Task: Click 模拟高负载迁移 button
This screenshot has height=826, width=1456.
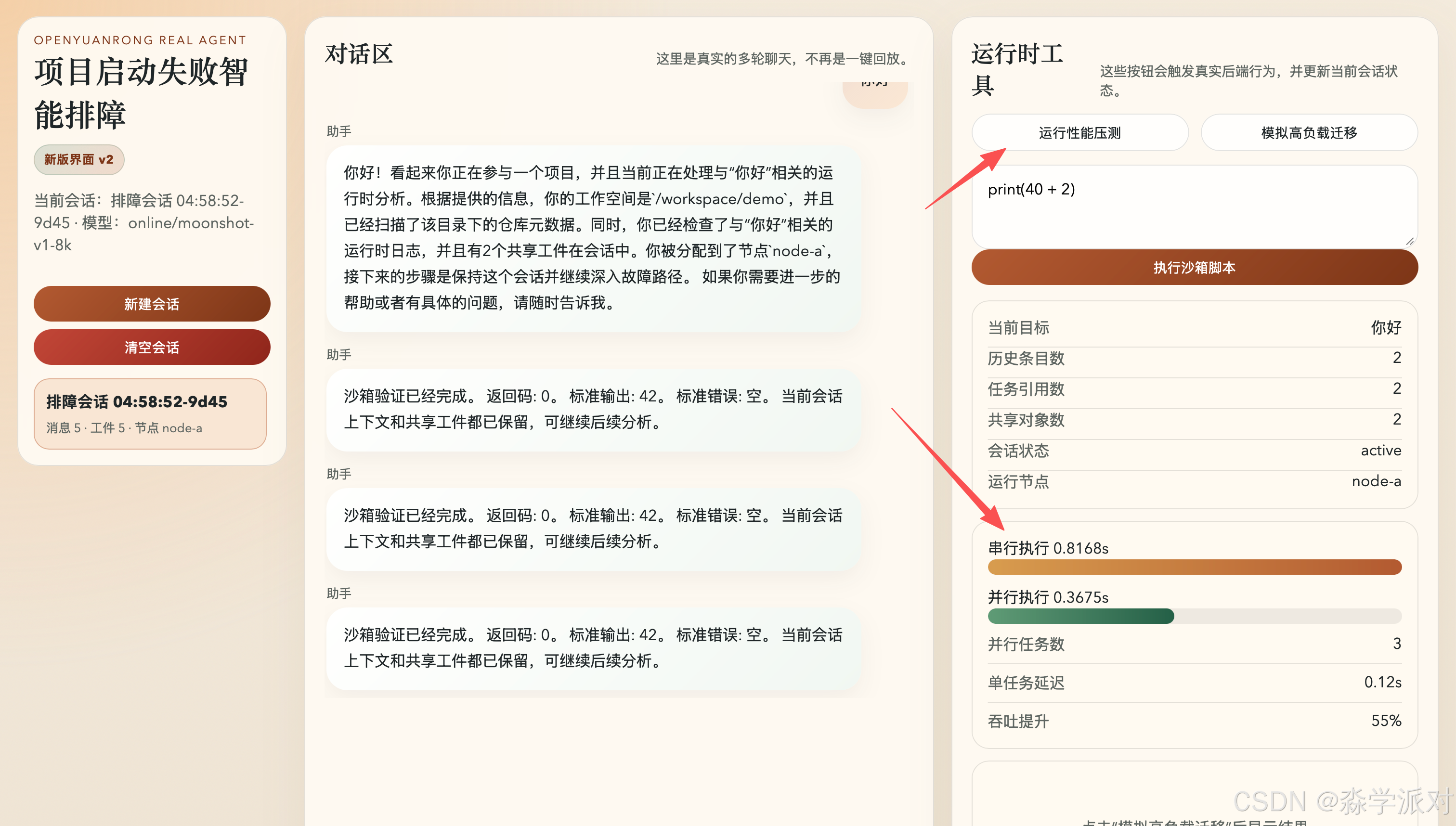Action: click(1309, 133)
